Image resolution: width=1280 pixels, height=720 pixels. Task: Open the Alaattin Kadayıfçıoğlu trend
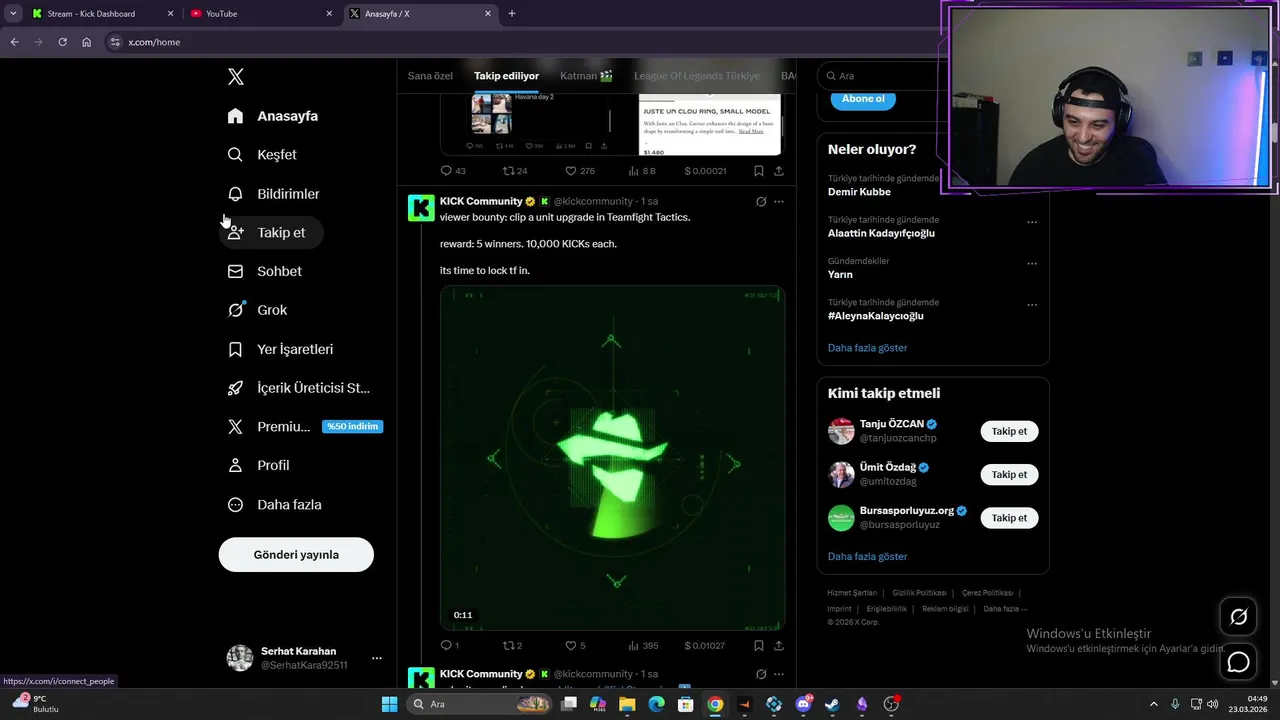point(881,233)
